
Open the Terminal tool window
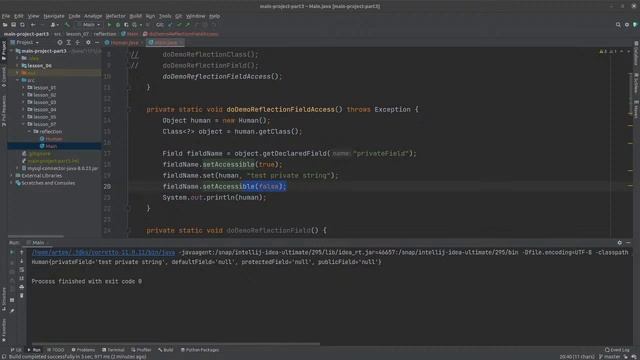pyautogui.click(x=113, y=350)
